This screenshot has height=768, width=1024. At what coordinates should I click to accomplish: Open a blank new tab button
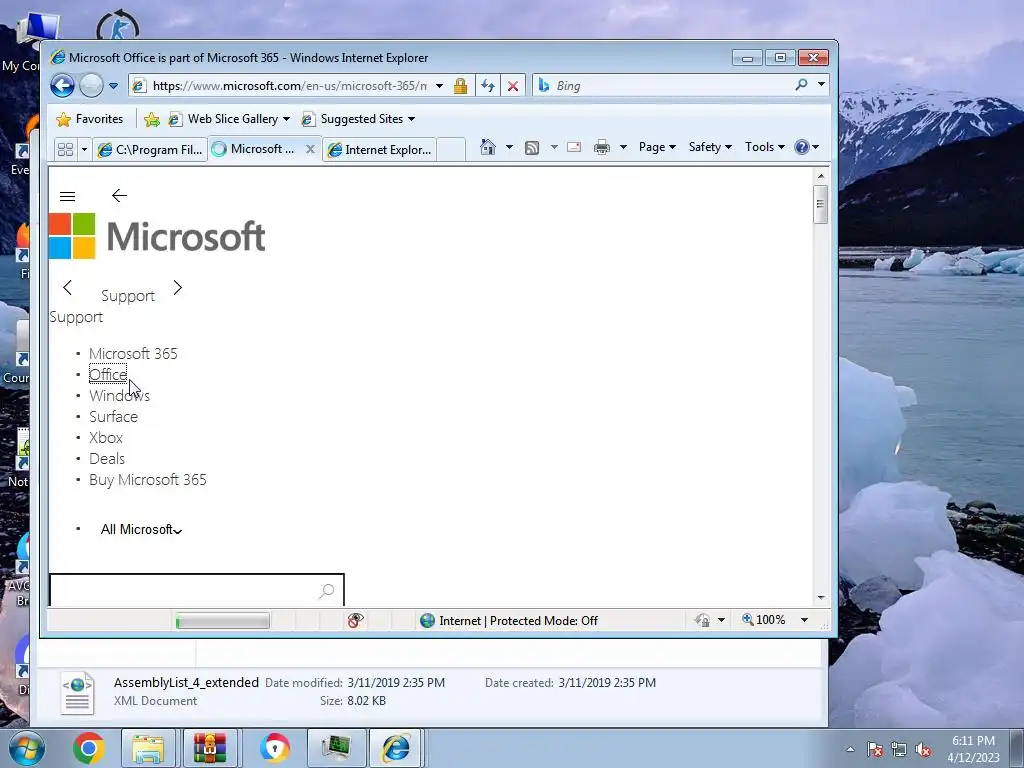451,150
